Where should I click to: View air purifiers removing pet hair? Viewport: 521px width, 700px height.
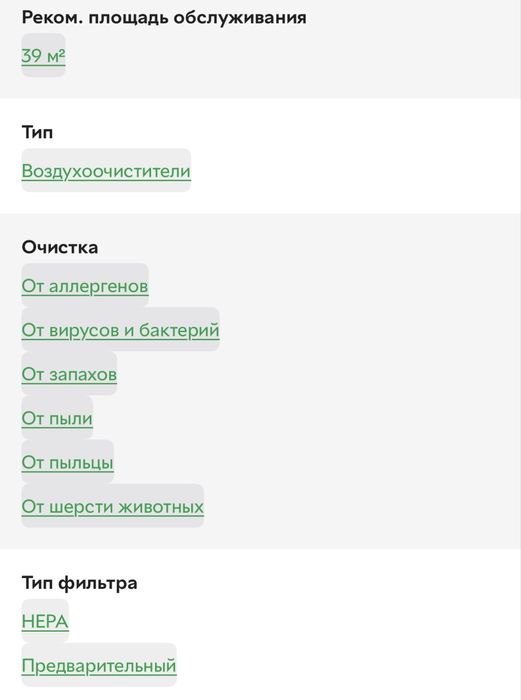[113, 506]
